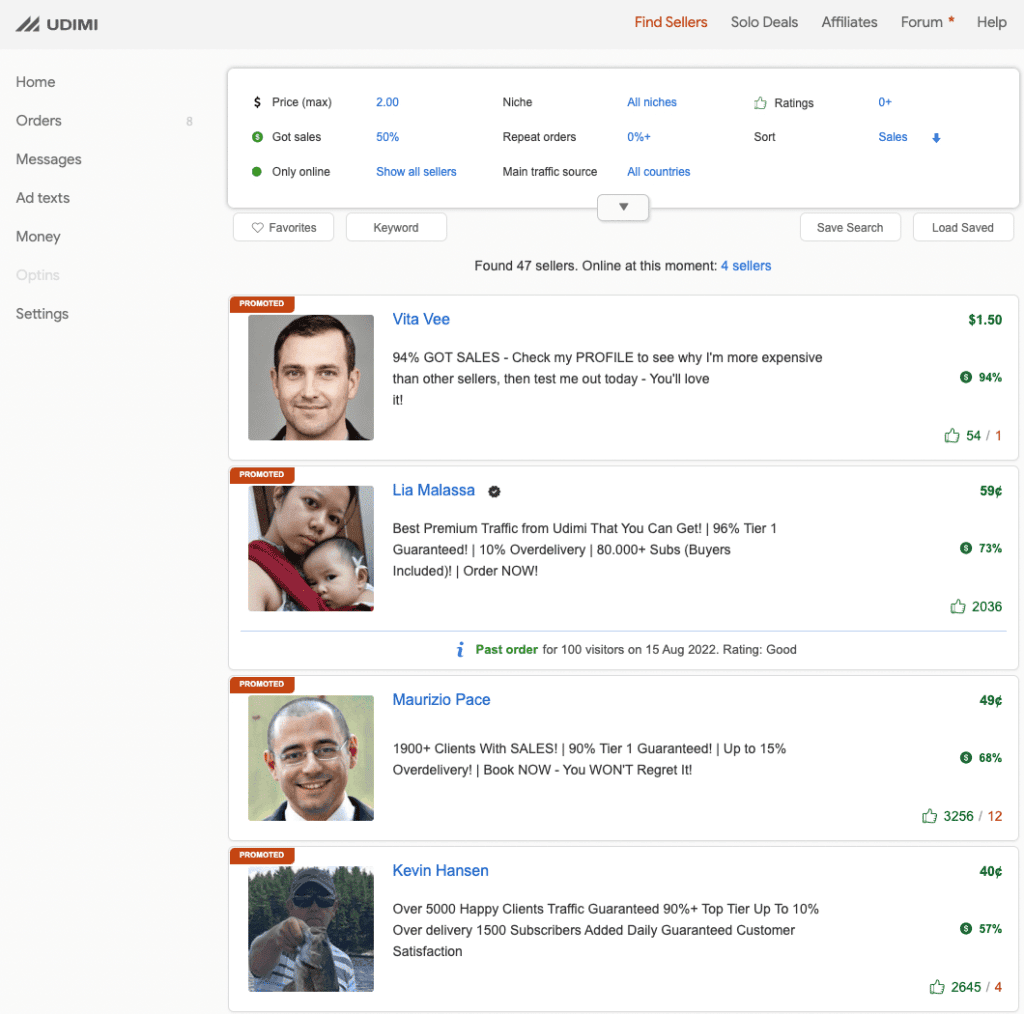The width and height of the screenshot is (1024, 1014).
Task: Click the green Got sales coin icon
Action: click(257, 137)
